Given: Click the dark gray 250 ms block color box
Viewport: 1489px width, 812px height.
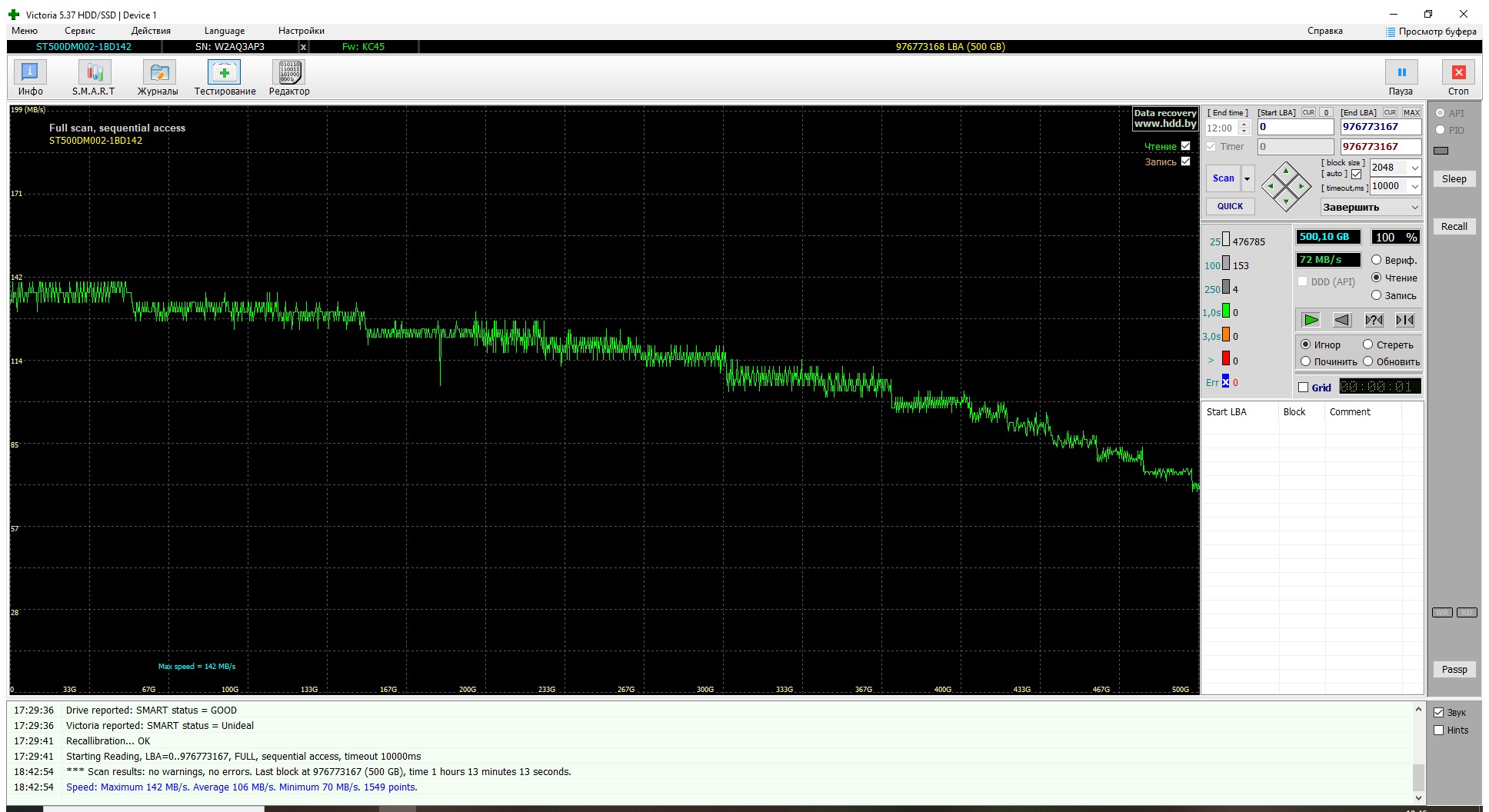Looking at the screenshot, I should pyautogui.click(x=1226, y=288).
